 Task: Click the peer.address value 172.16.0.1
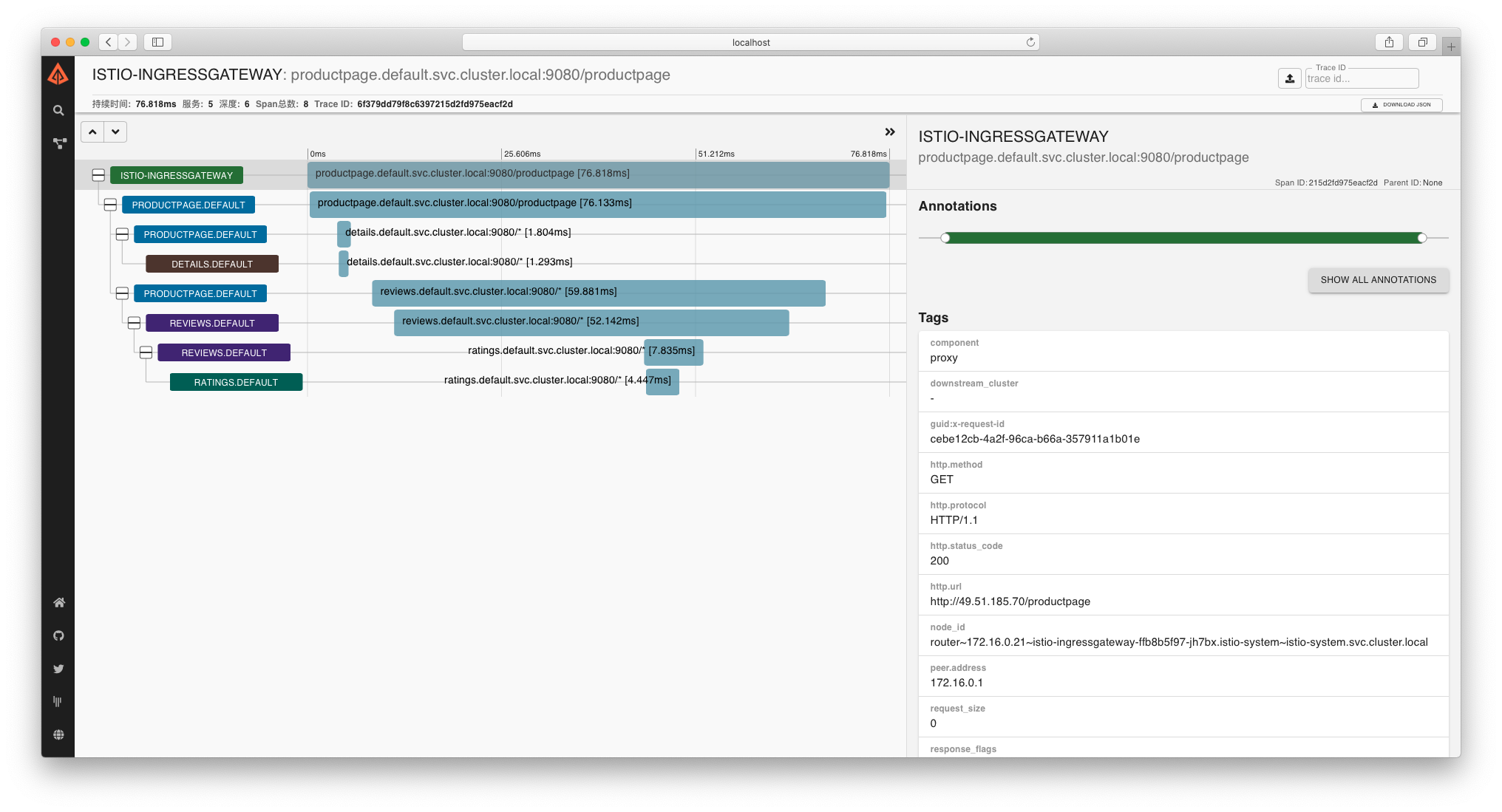[x=956, y=683]
